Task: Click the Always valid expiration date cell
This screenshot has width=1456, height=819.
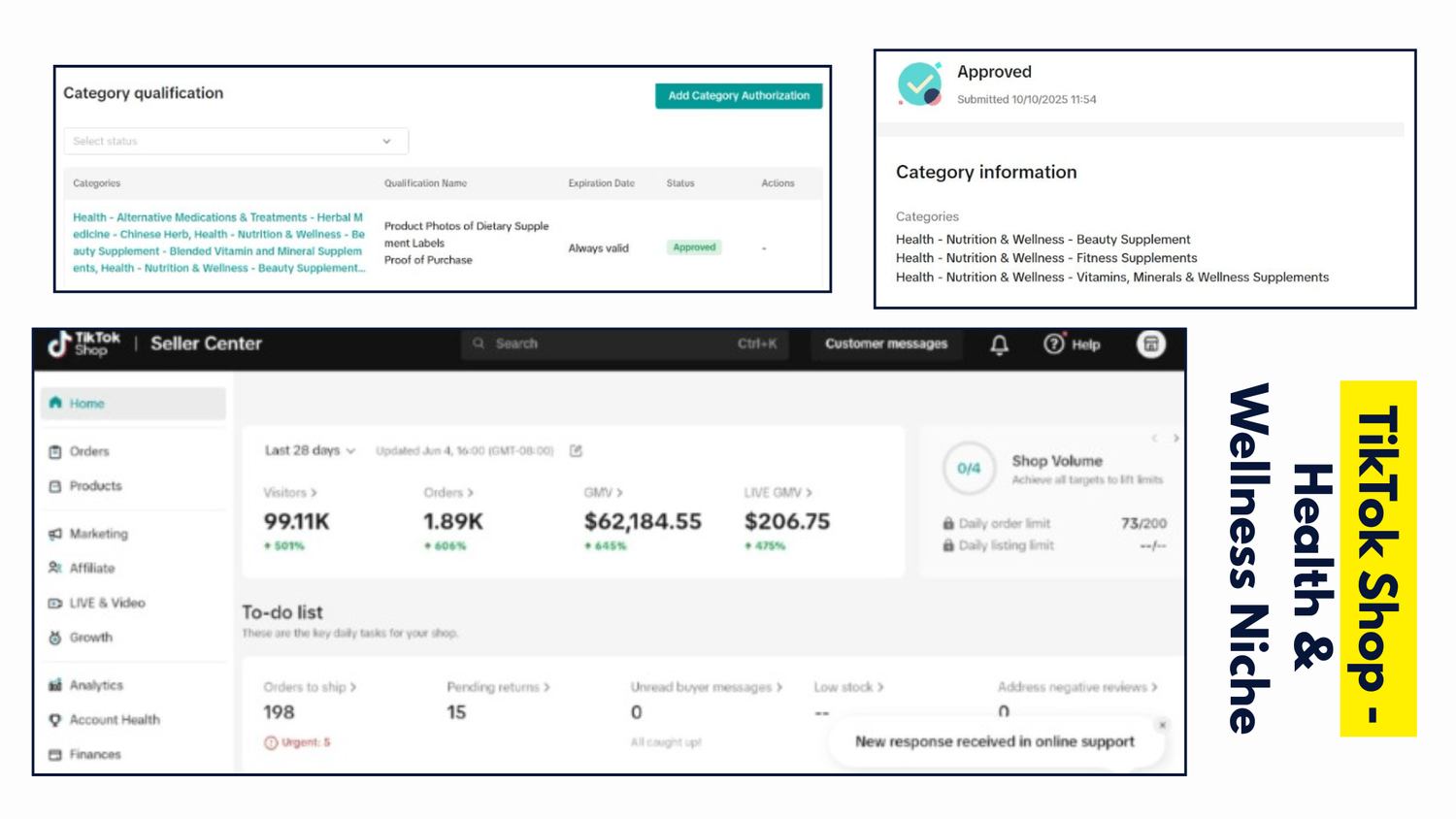Action: [x=598, y=248]
